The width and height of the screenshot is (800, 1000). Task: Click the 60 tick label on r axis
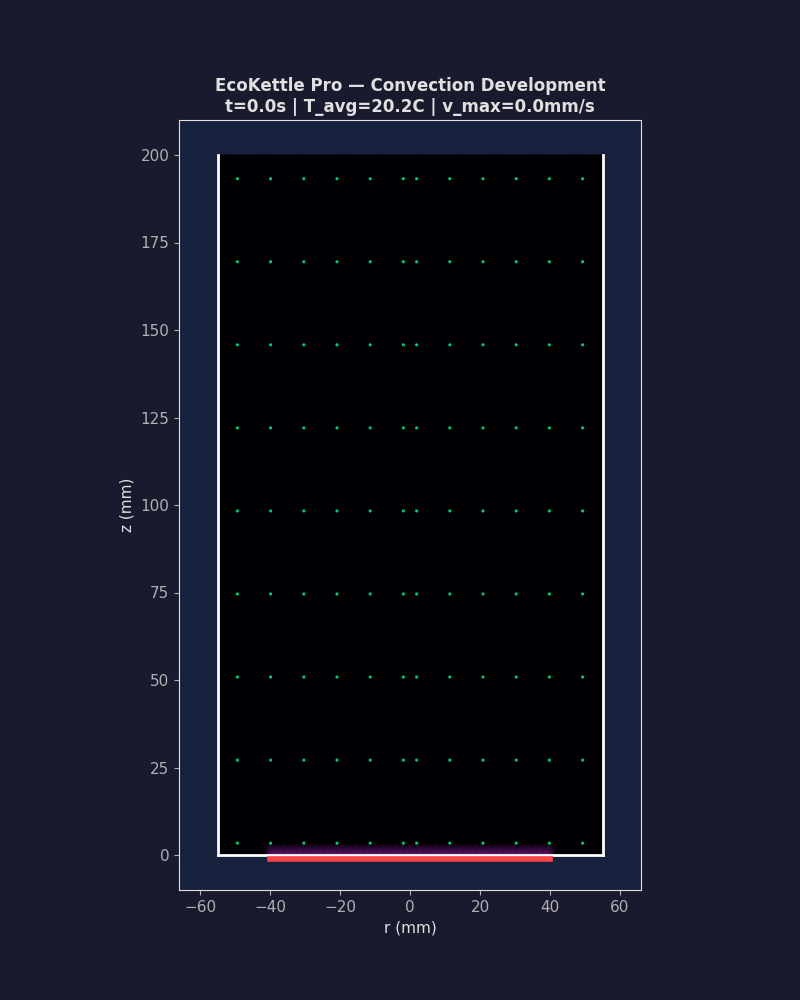point(620,907)
